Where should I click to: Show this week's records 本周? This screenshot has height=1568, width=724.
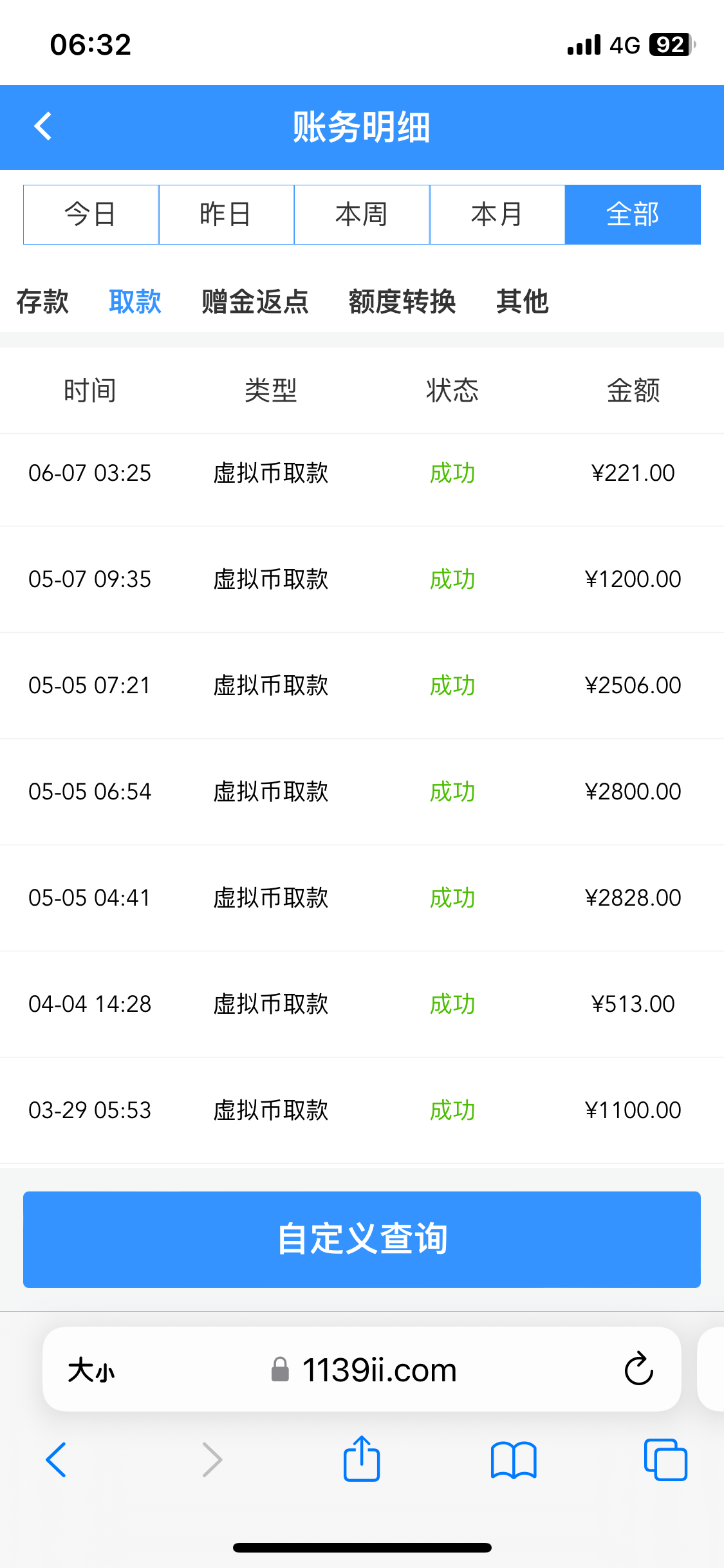click(x=362, y=214)
